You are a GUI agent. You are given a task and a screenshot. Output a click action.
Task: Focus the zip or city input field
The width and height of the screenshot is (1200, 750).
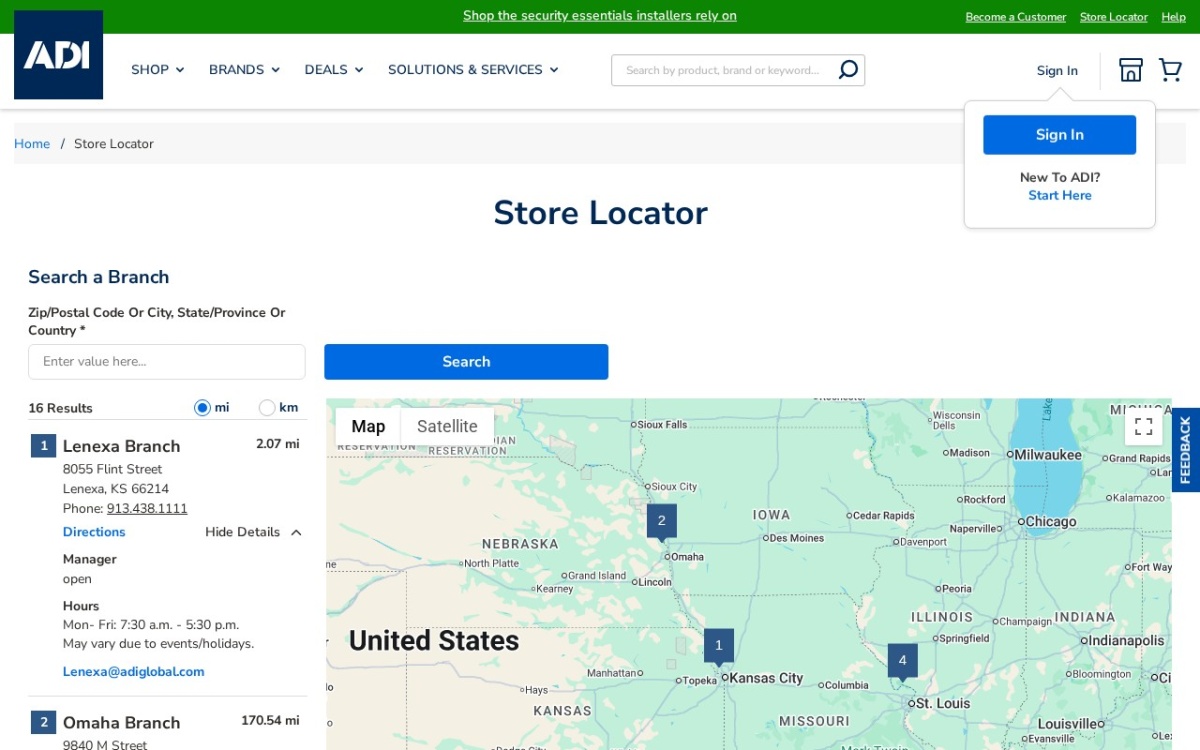(167, 362)
